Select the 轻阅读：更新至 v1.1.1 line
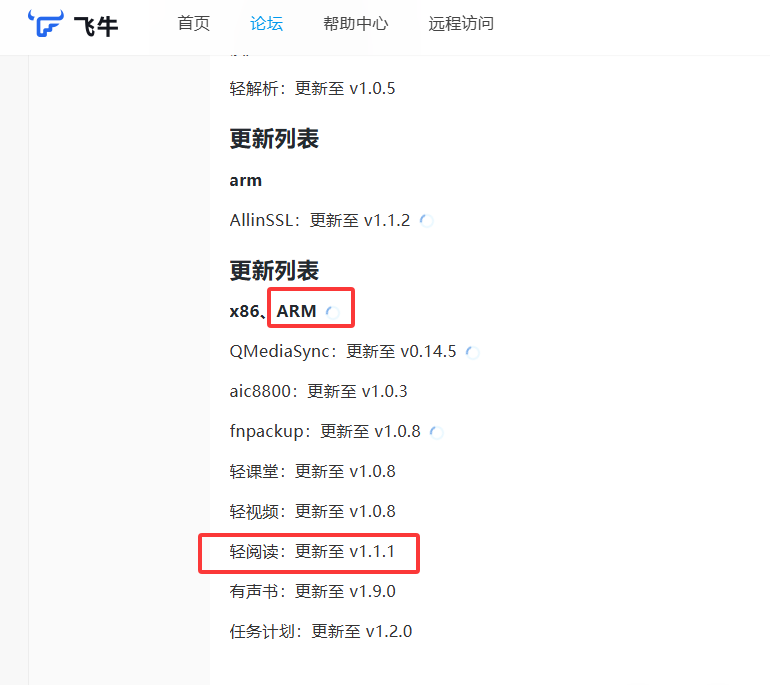The height and width of the screenshot is (685, 770). pyautogui.click(x=312, y=551)
